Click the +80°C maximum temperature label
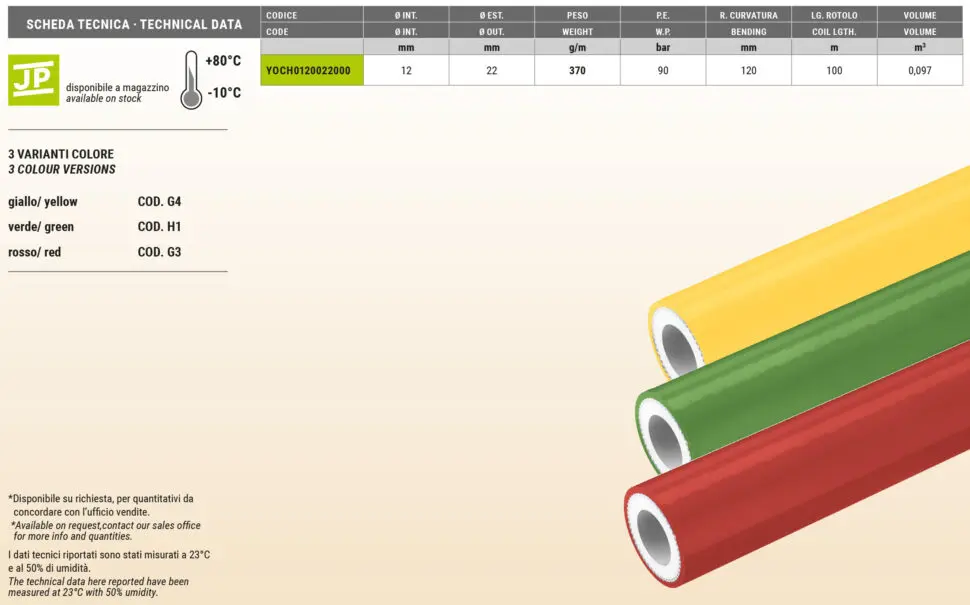Viewport: 970px width, 605px height. (x=222, y=61)
